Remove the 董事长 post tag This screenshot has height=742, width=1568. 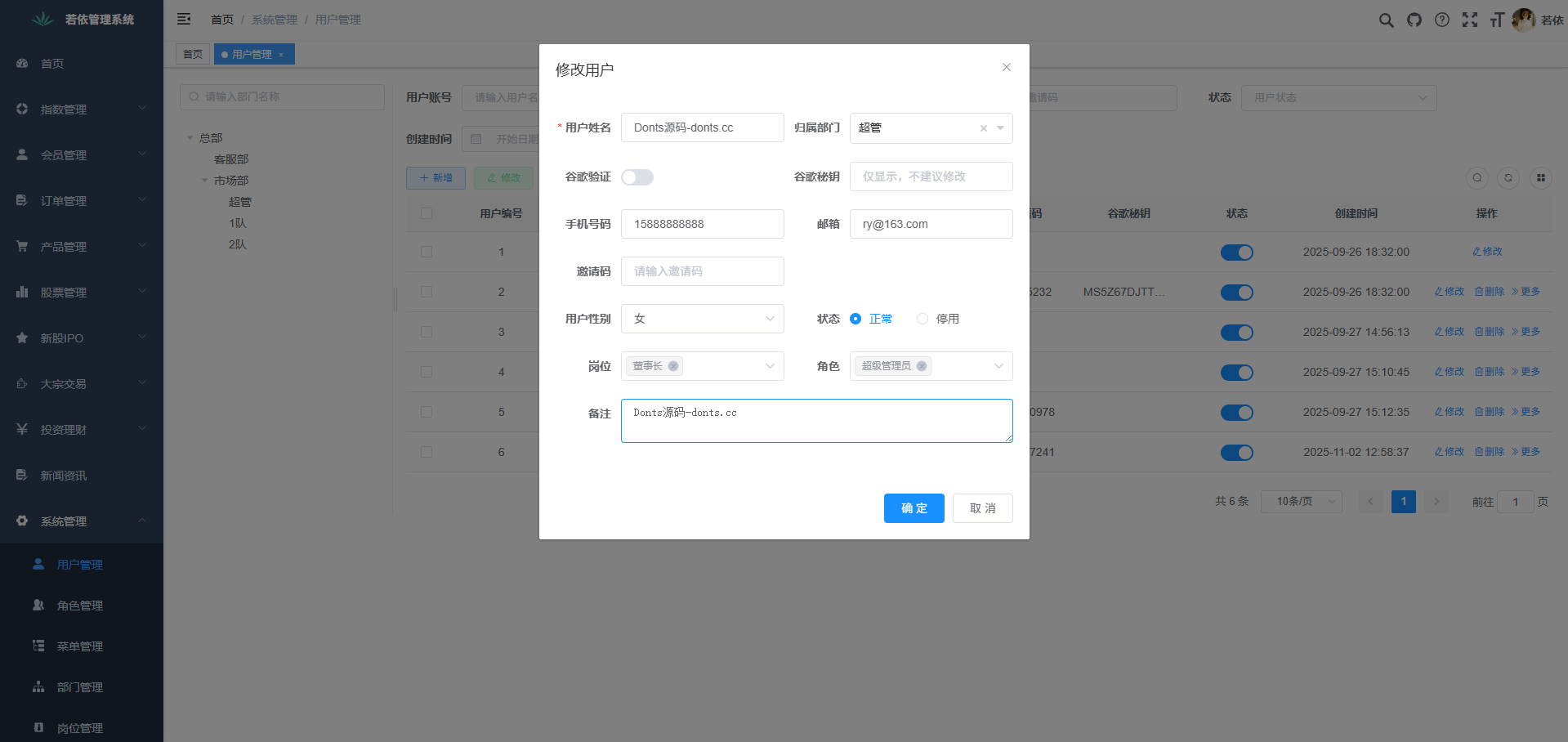673,366
